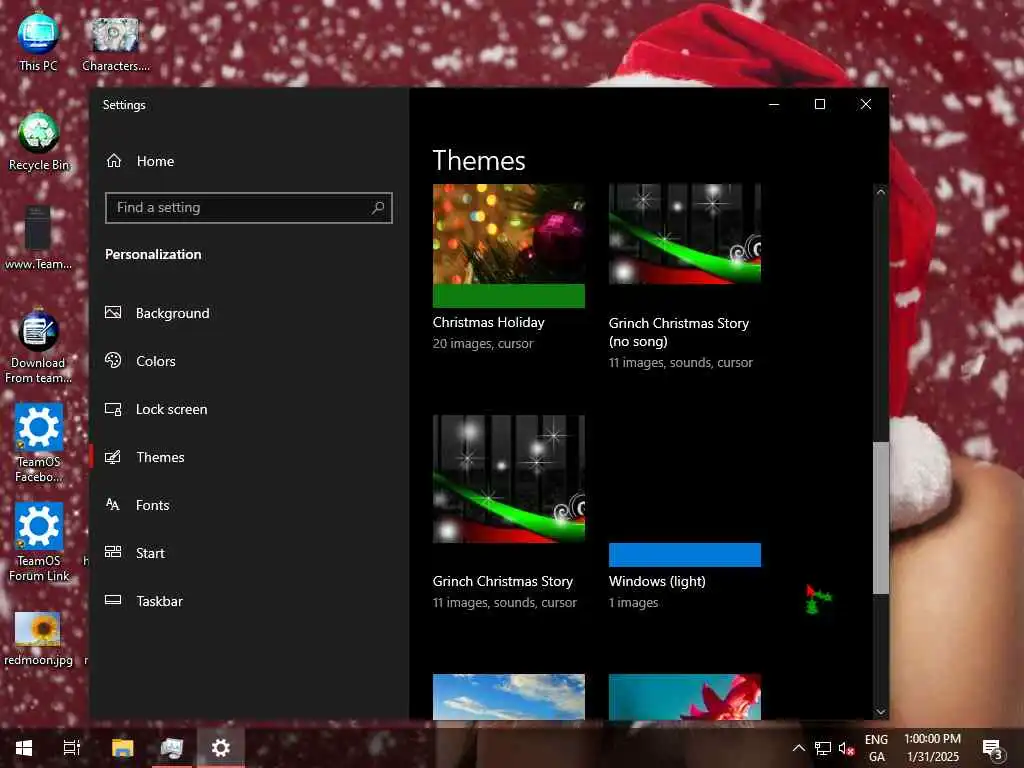The height and width of the screenshot is (768, 1024).
Task: Choose the Grinch Christmas Story theme thumbnail
Action: (509, 479)
